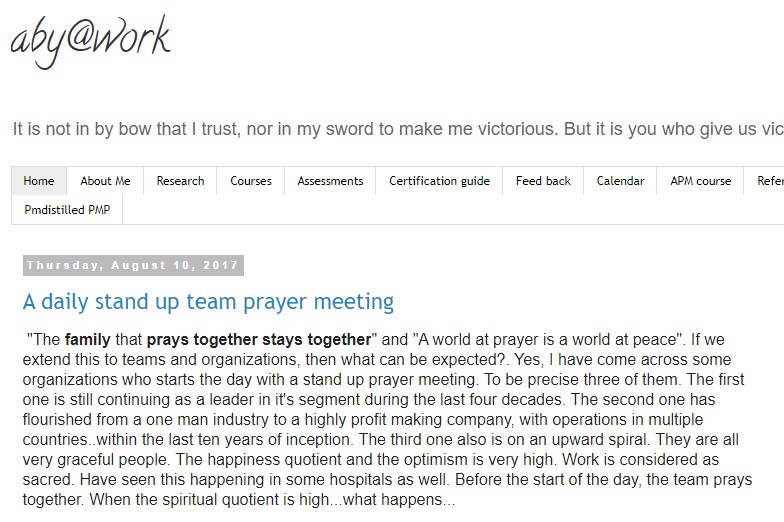Click the bold phrase "prays together stays together"
Screen dimensions: 784x522
tap(258, 339)
